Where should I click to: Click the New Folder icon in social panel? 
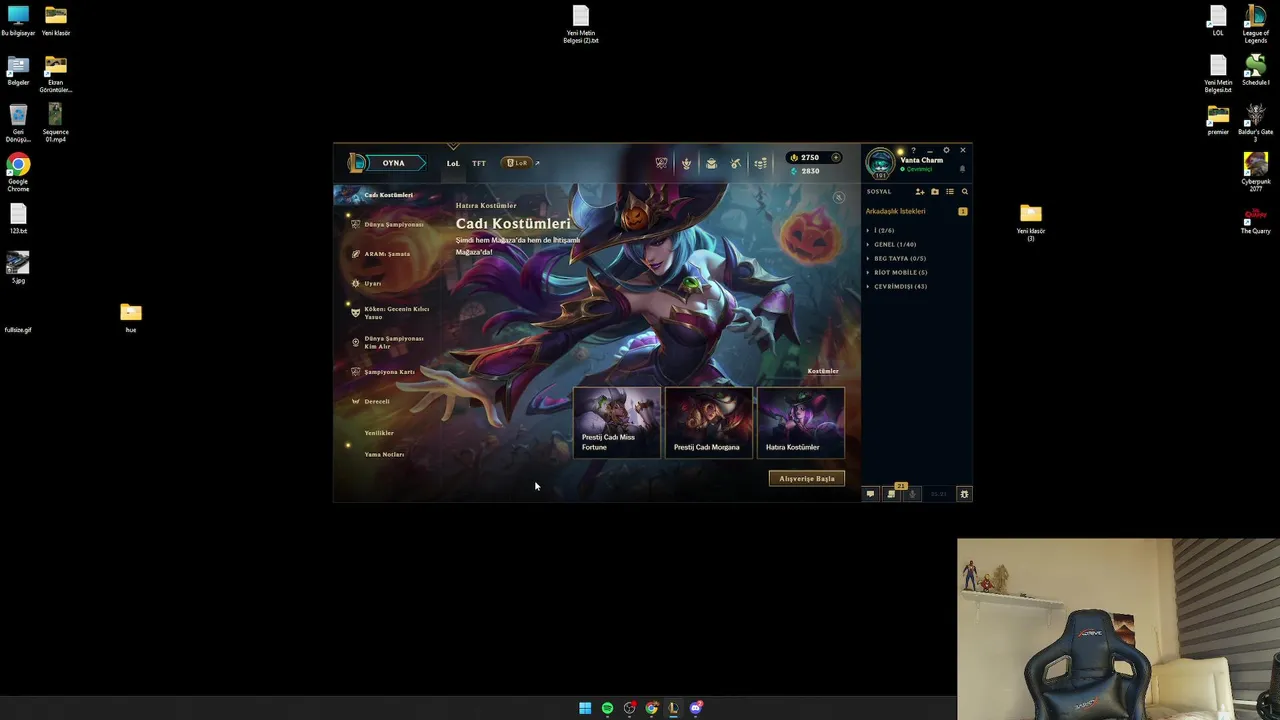pos(935,191)
